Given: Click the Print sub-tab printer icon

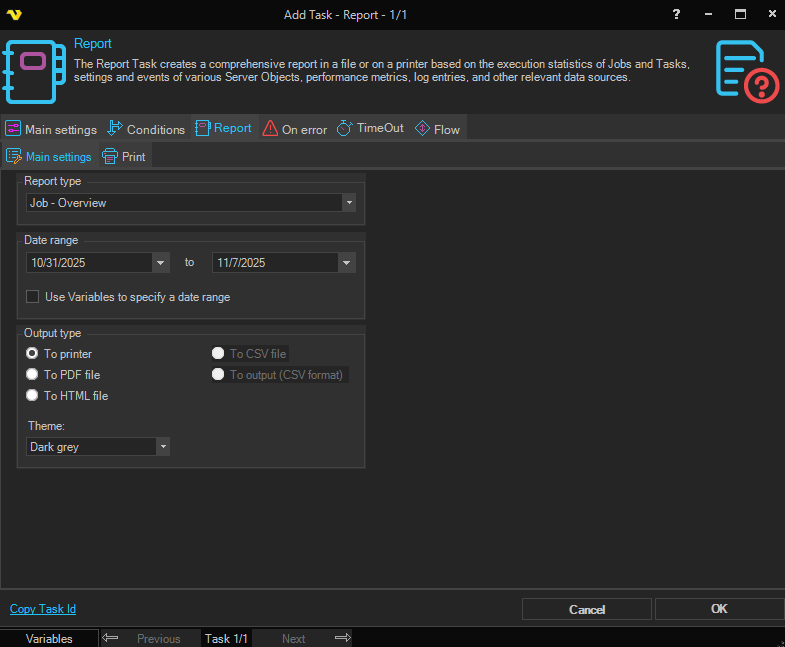Looking at the screenshot, I should point(110,157).
